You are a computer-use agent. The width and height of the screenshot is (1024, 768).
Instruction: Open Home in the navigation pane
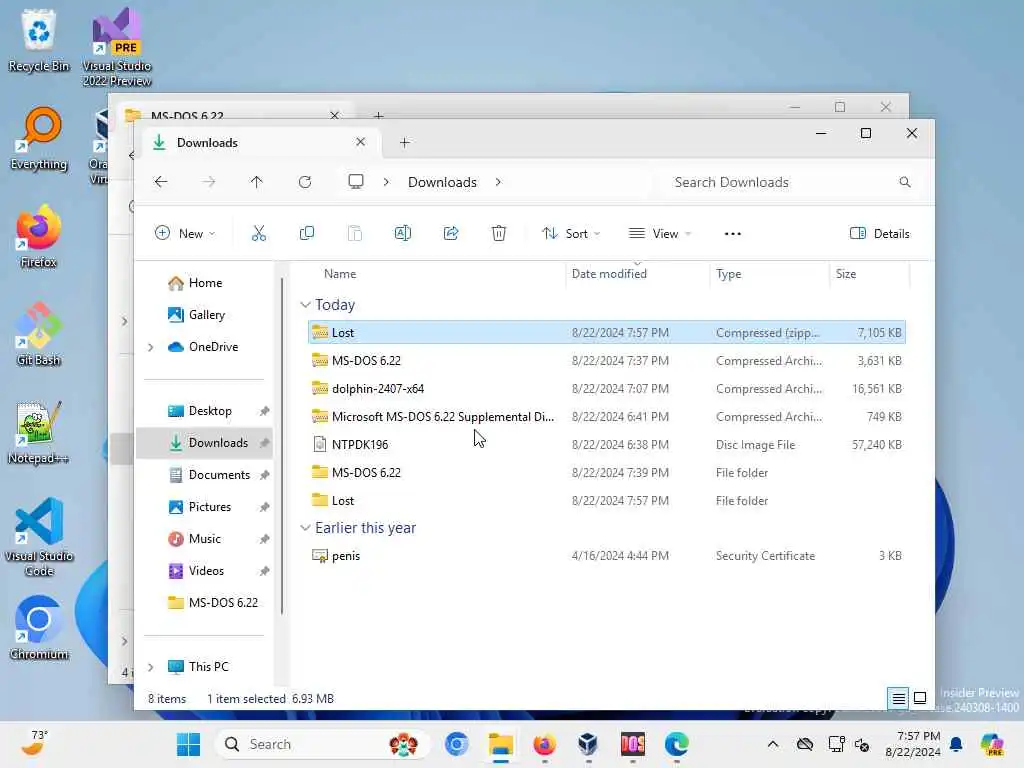[205, 283]
